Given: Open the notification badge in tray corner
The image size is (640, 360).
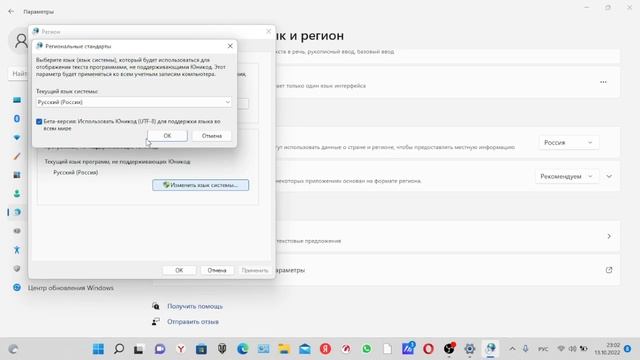Looking at the screenshot, I should [627, 349].
